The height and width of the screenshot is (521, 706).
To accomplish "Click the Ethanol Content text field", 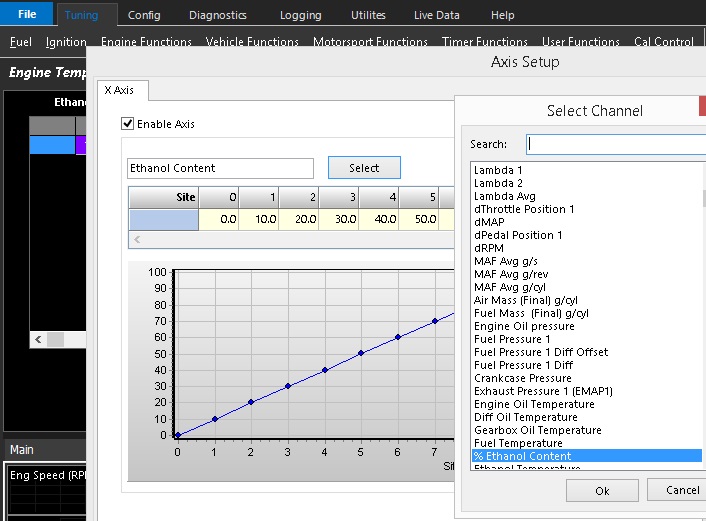I will pyautogui.click(x=220, y=168).
